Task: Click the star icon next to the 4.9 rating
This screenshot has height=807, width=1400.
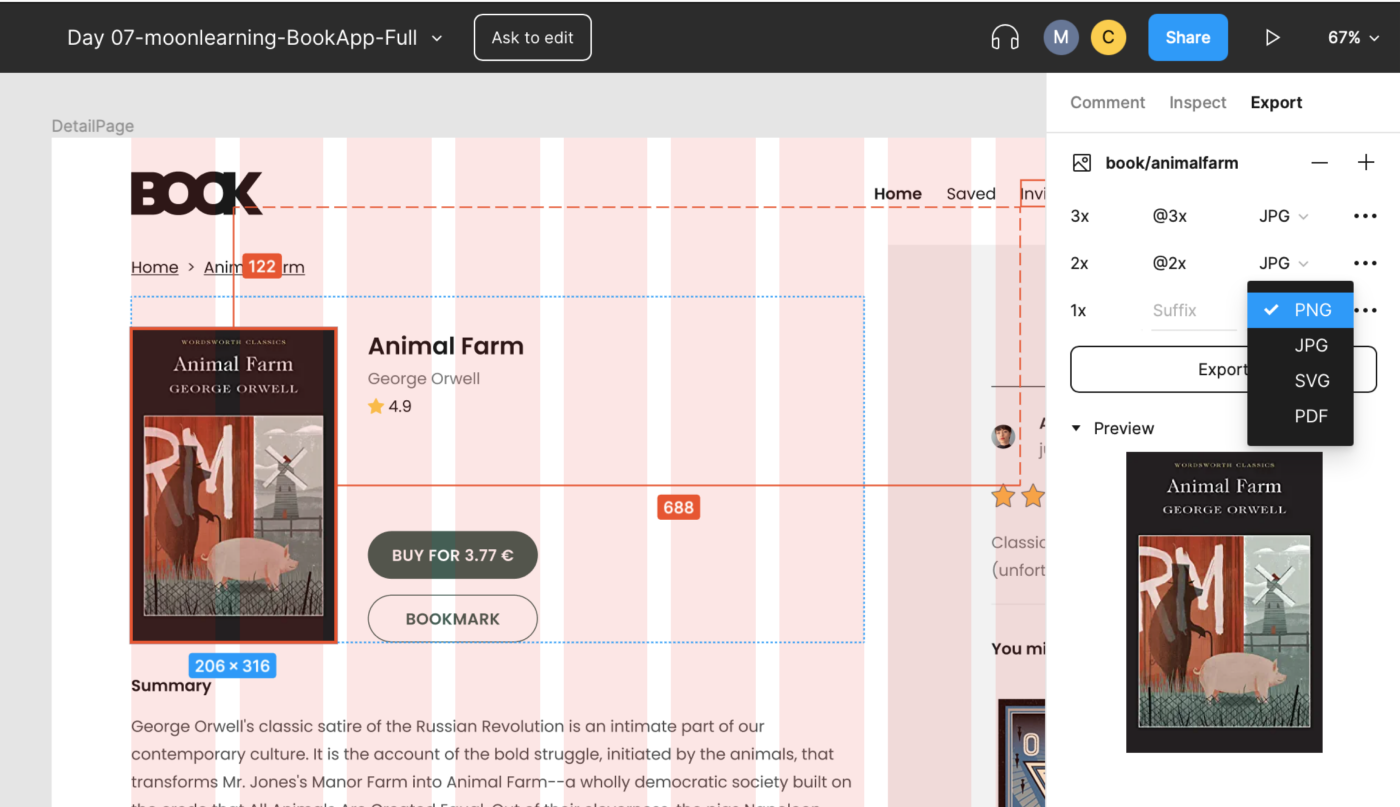Action: [x=374, y=406]
